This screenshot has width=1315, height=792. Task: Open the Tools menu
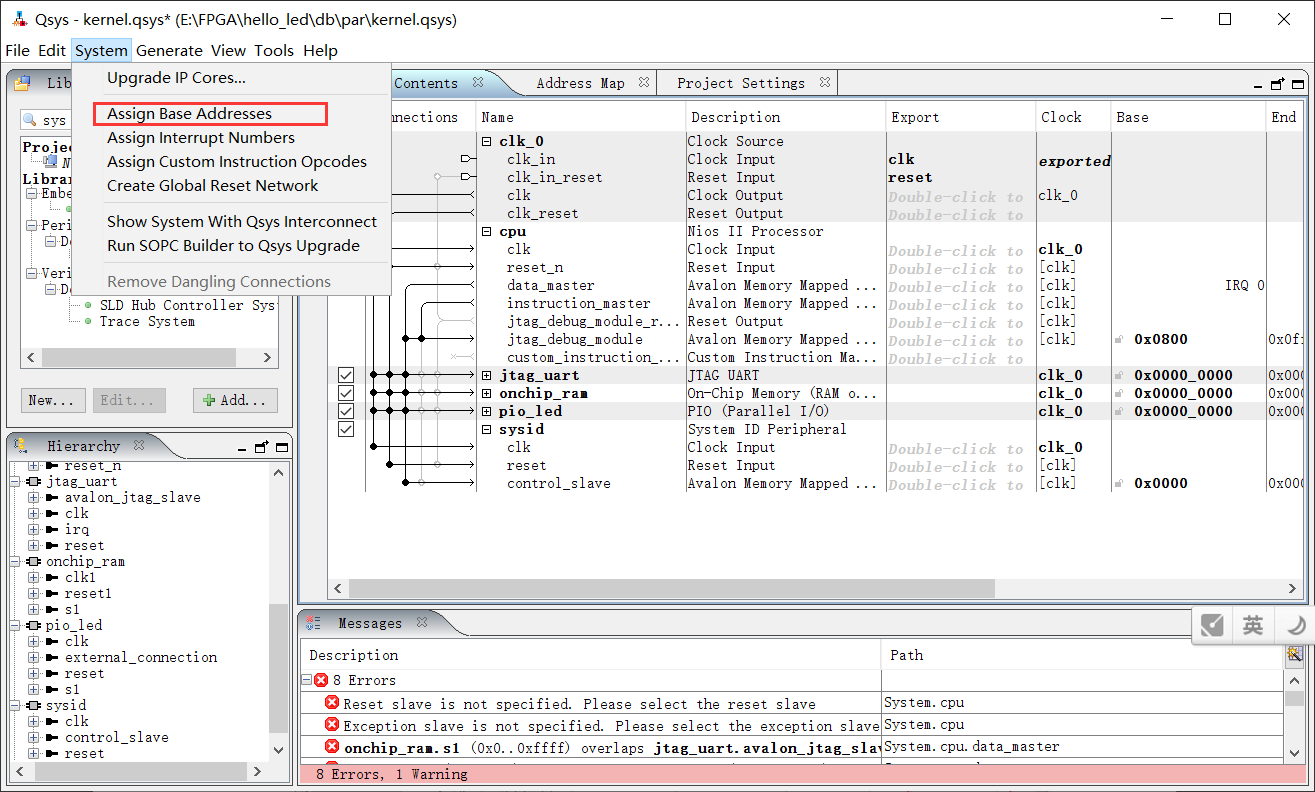[x=274, y=50]
